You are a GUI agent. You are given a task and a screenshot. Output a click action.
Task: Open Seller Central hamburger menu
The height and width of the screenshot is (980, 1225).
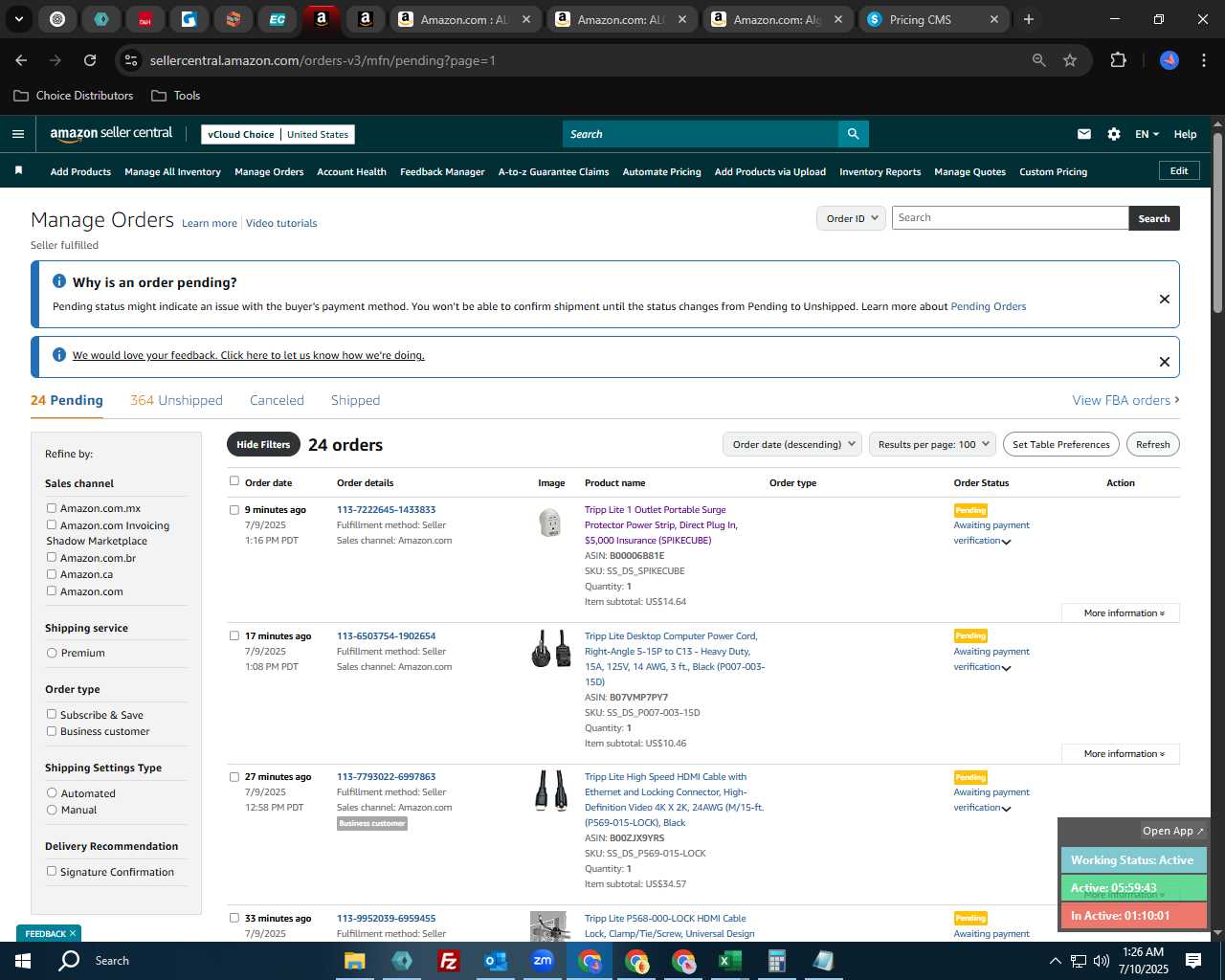[18, 134]
